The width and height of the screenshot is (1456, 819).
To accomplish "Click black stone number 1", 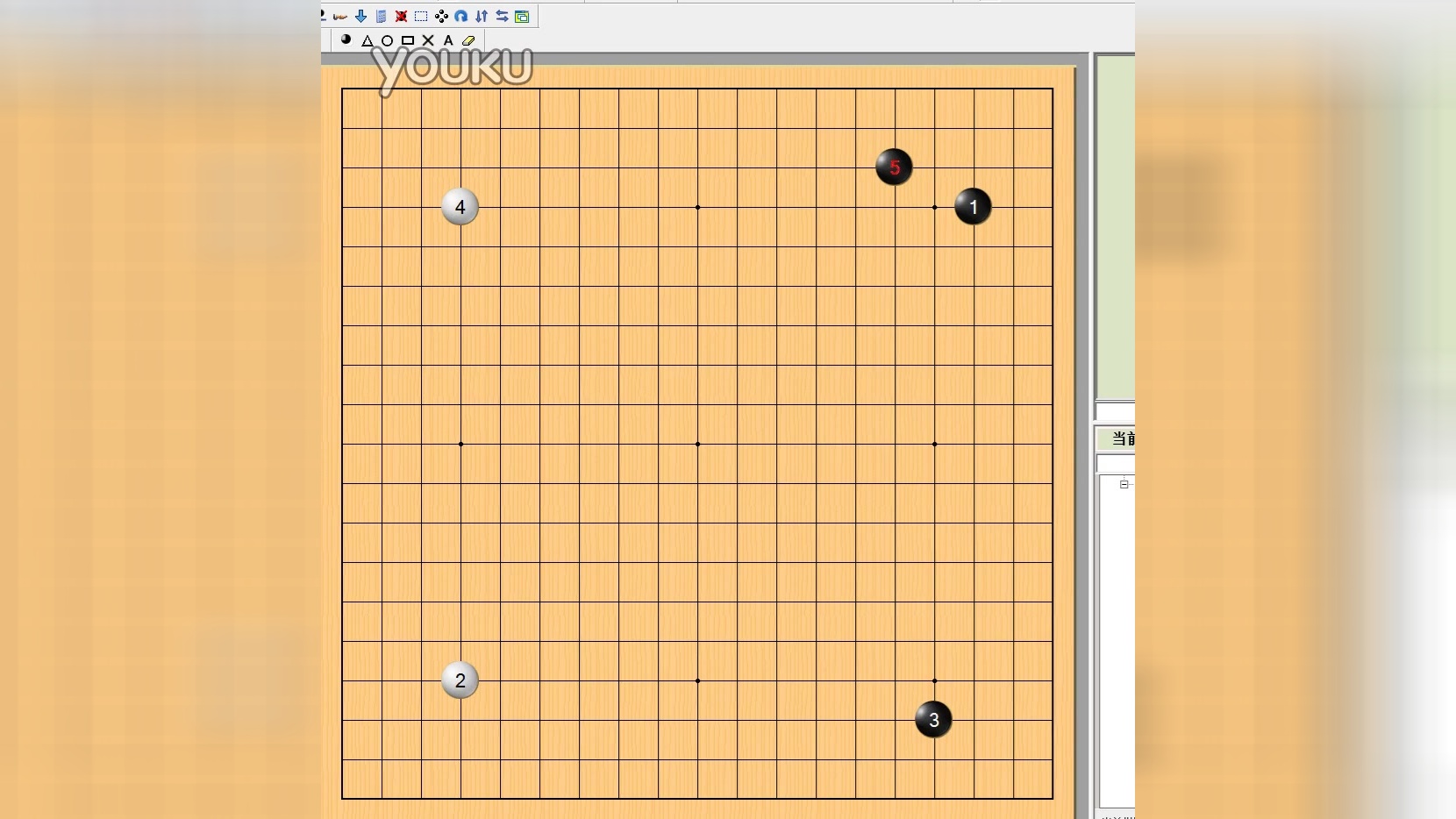I will tap(973, 207).
